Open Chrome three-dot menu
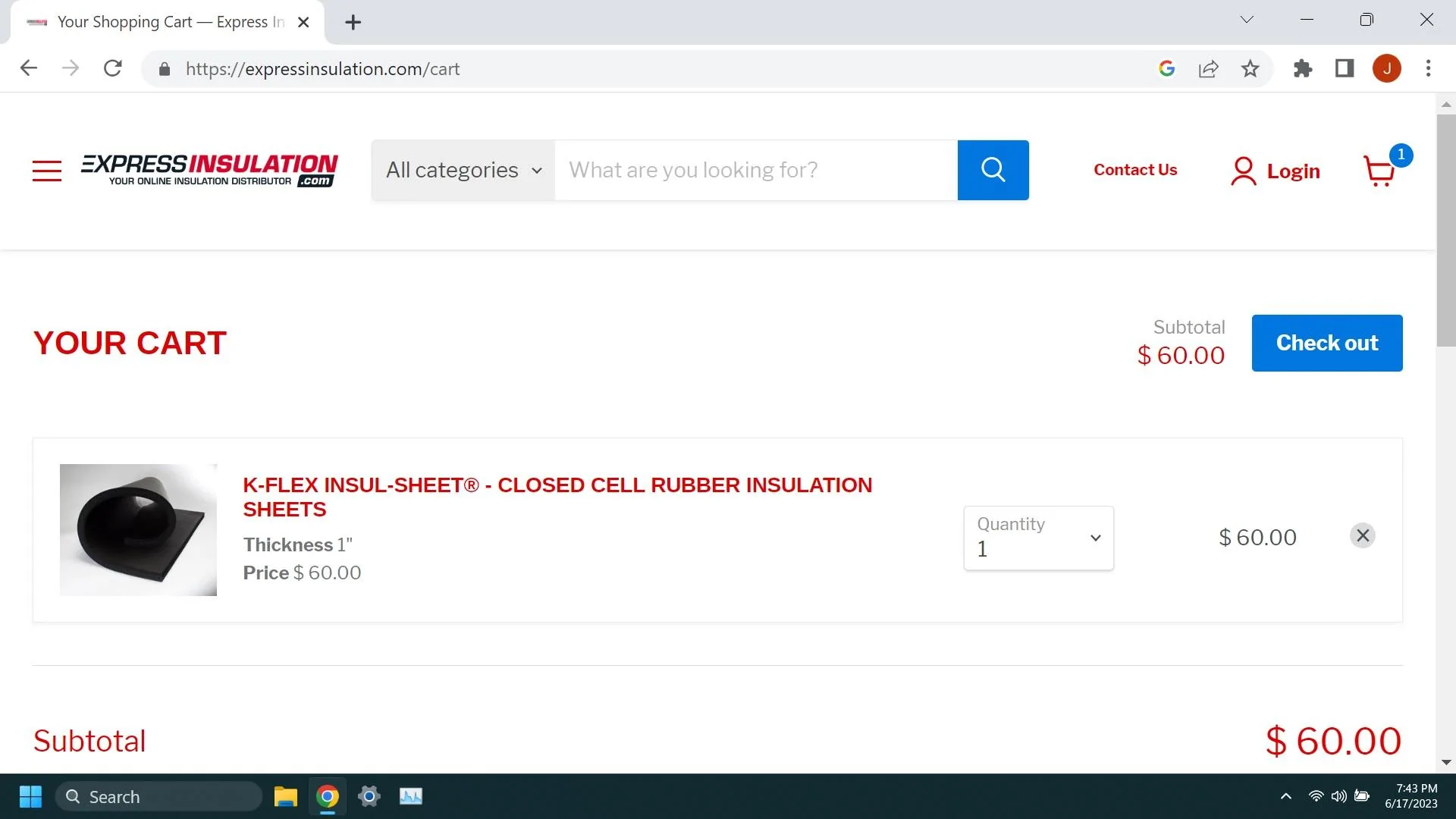The height and width of the screenshot is (819, 1456). (1428, 69)
